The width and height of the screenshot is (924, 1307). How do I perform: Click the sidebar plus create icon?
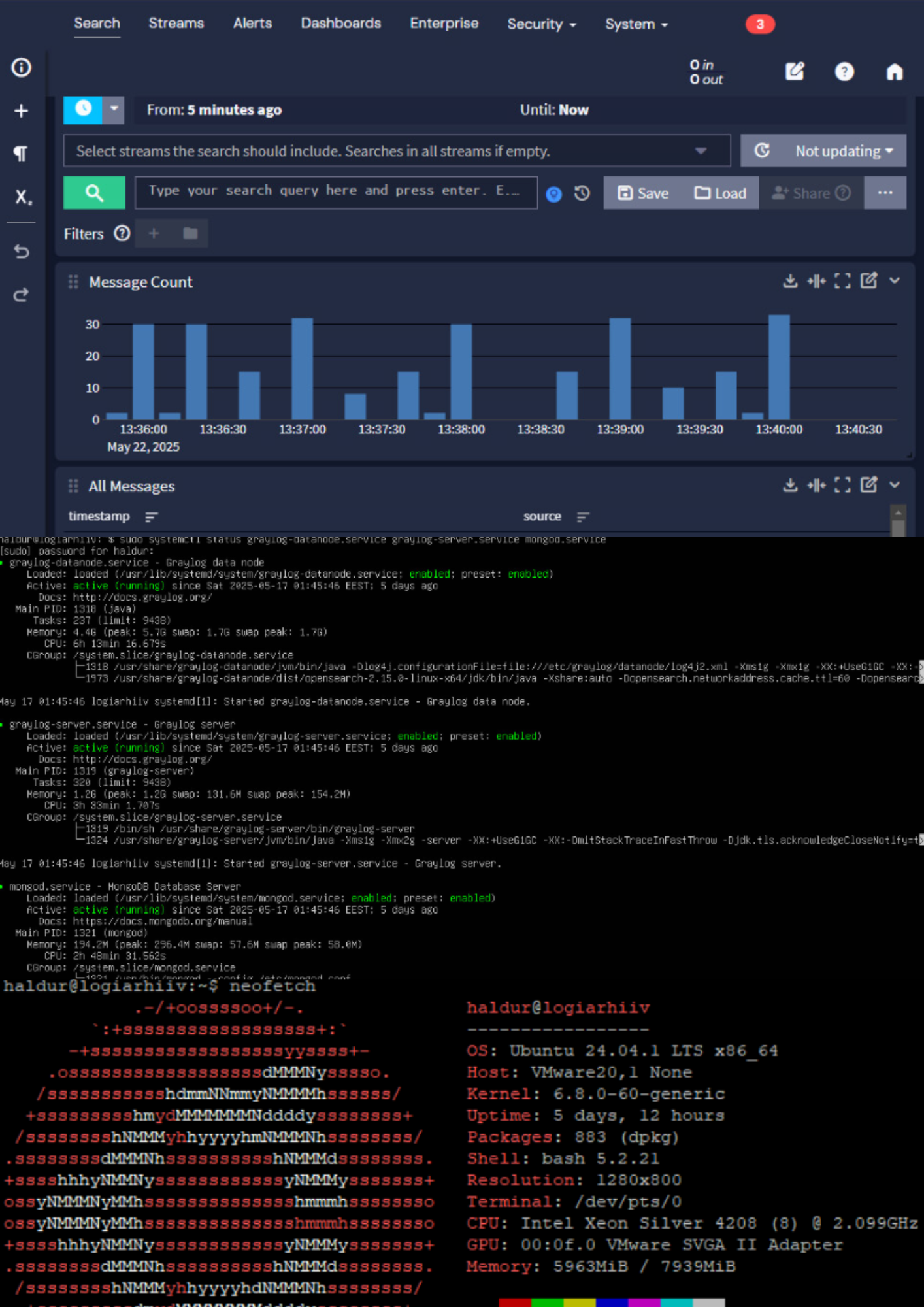click(22, 110)
